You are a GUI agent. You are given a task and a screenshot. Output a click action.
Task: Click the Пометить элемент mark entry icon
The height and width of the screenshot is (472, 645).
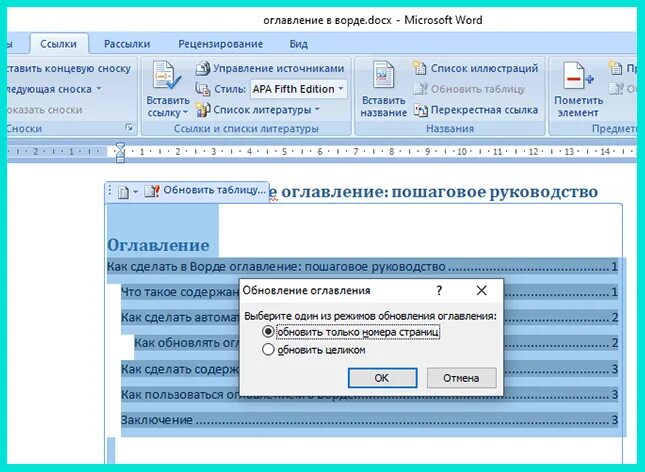pos(578,76)
